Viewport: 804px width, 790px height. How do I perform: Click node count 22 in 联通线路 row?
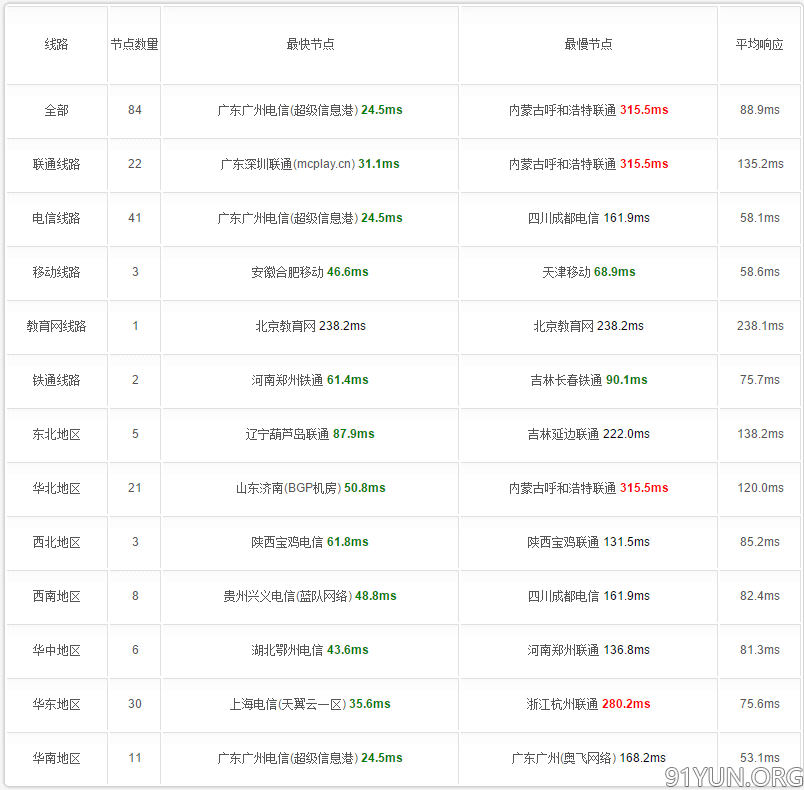[x=135, y=164]
